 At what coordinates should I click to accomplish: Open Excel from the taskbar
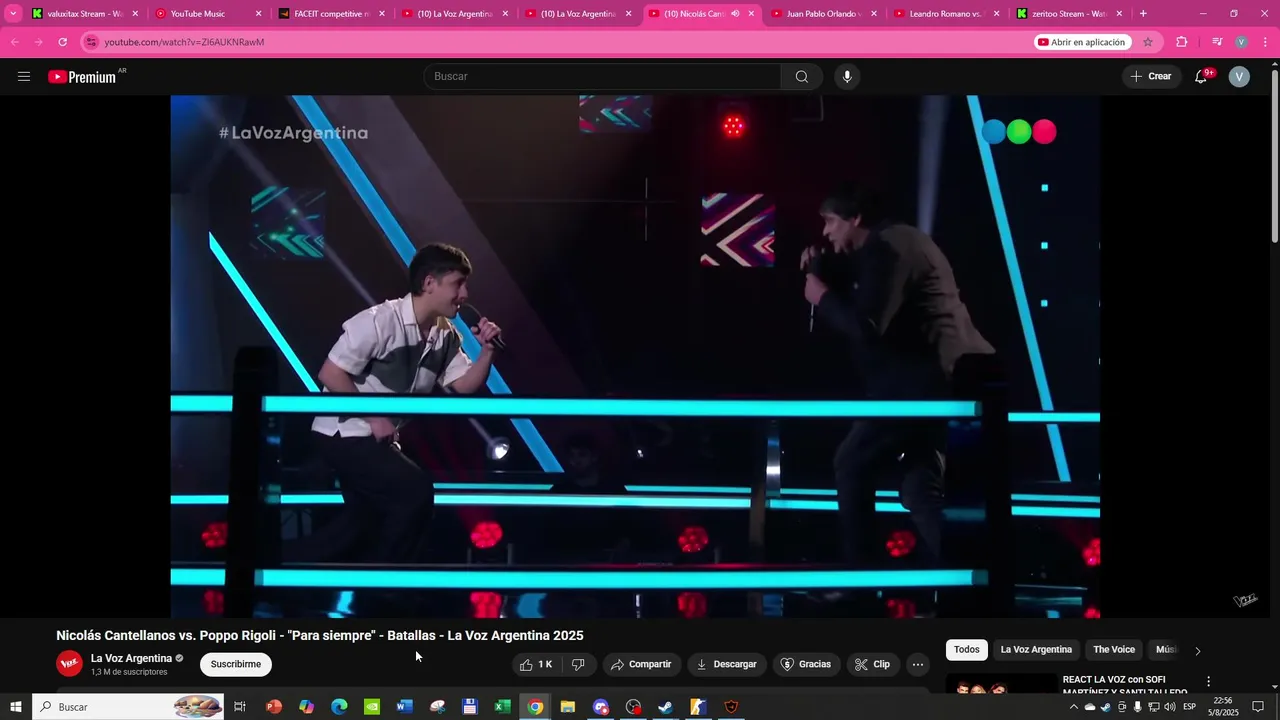(x=503, y=707)
